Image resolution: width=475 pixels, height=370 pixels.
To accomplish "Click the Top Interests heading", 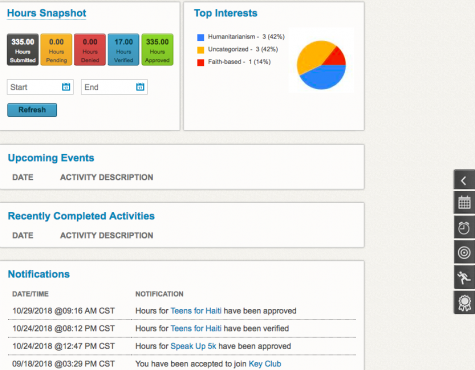I will tap(226, 13).
